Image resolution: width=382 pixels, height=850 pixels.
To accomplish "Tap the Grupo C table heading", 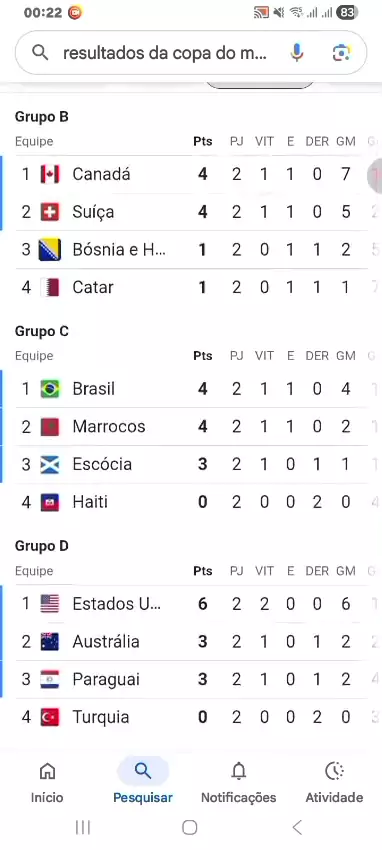I will point(42,331).
